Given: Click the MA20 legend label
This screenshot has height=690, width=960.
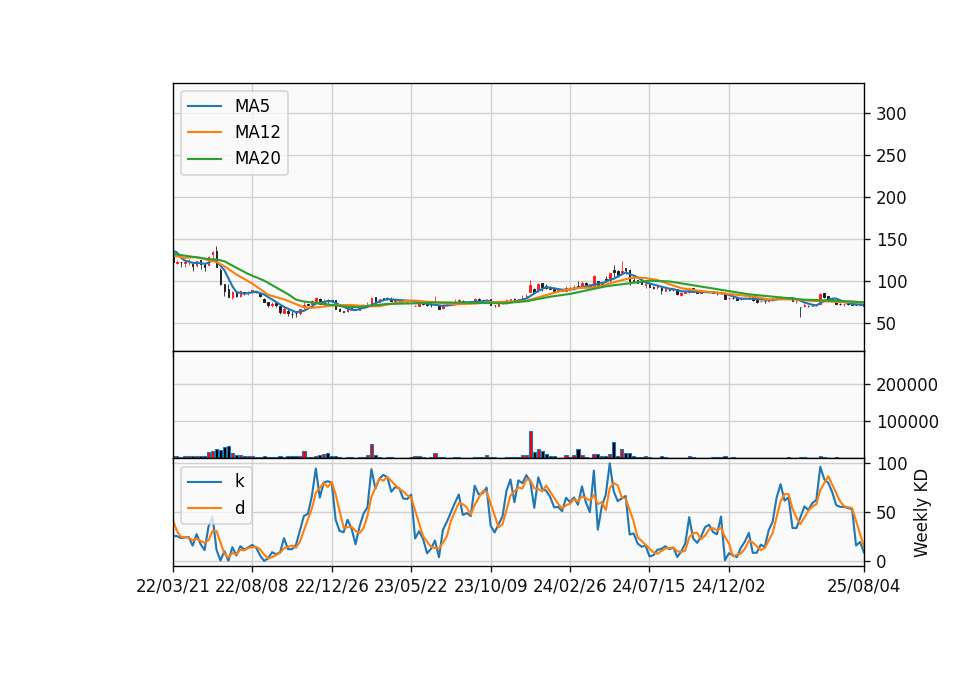Looking at the screenshot, I should point(257,158).
